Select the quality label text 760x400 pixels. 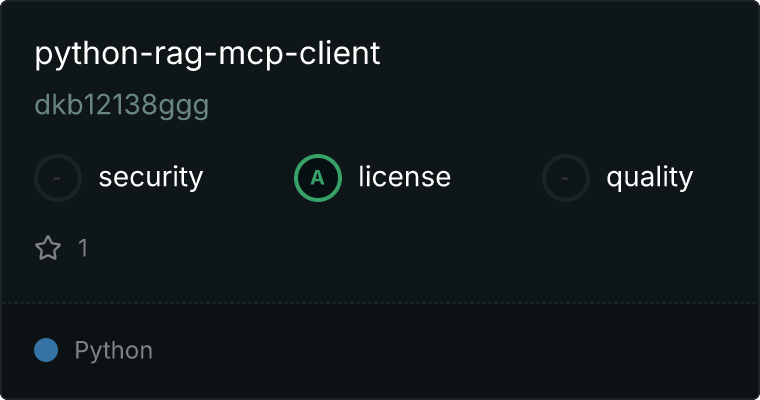(x=649, y=177)
